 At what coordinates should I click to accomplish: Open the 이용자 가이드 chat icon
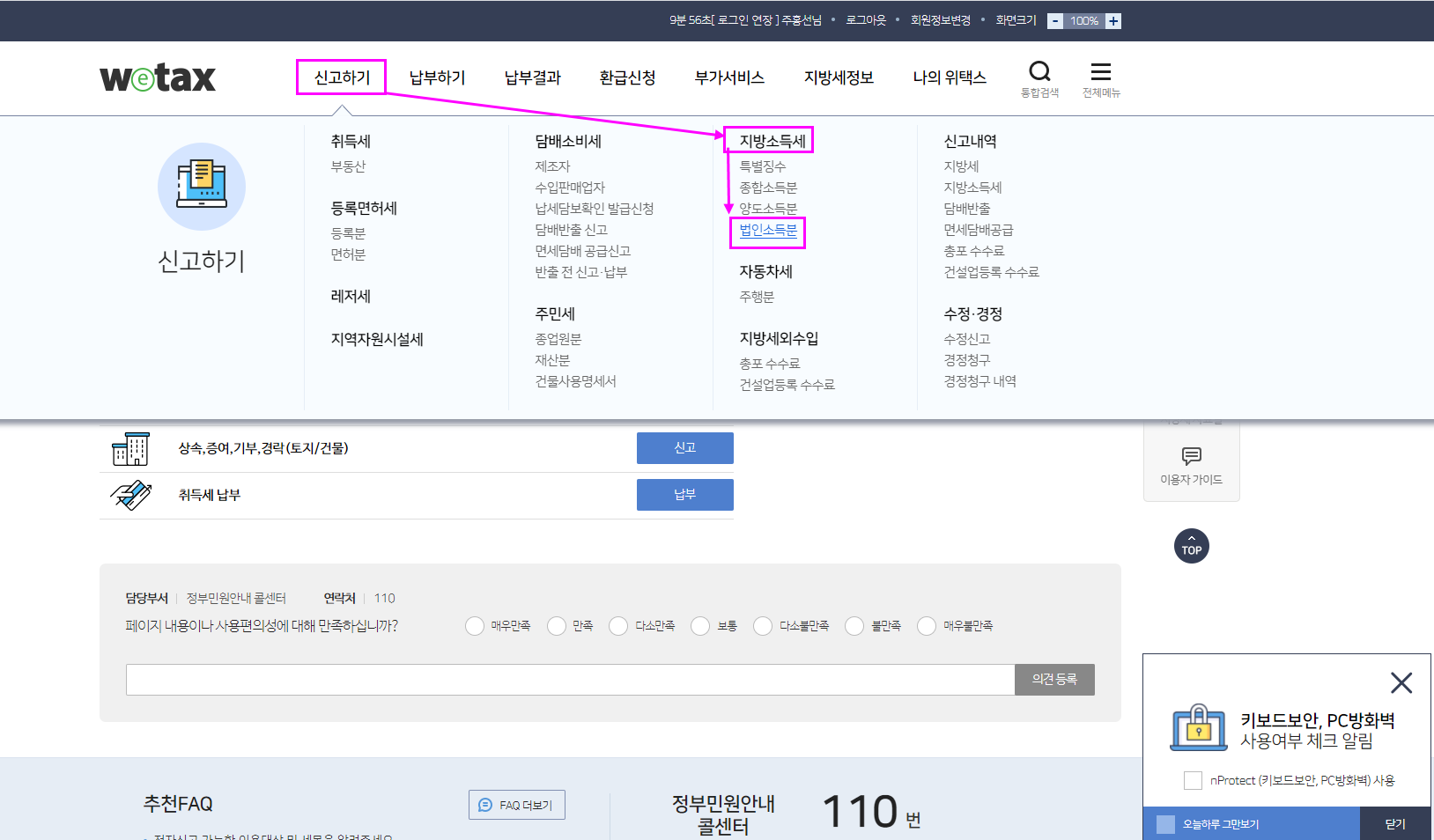click(1192, 455)
